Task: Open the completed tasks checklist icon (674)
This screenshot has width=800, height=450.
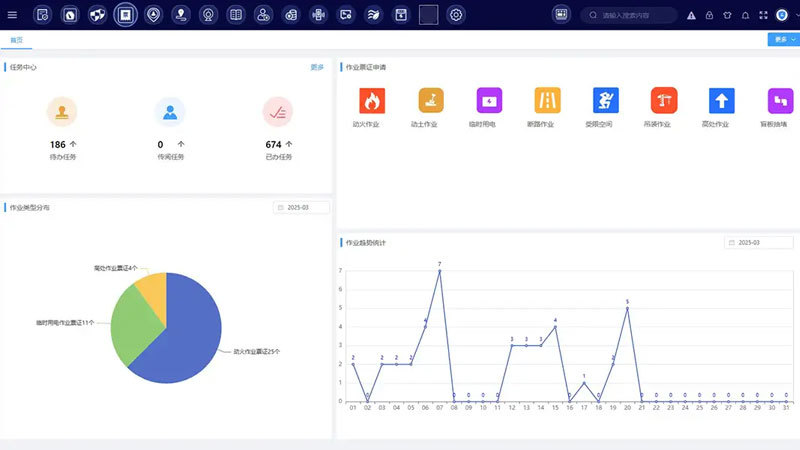Action: click(278, 112)
